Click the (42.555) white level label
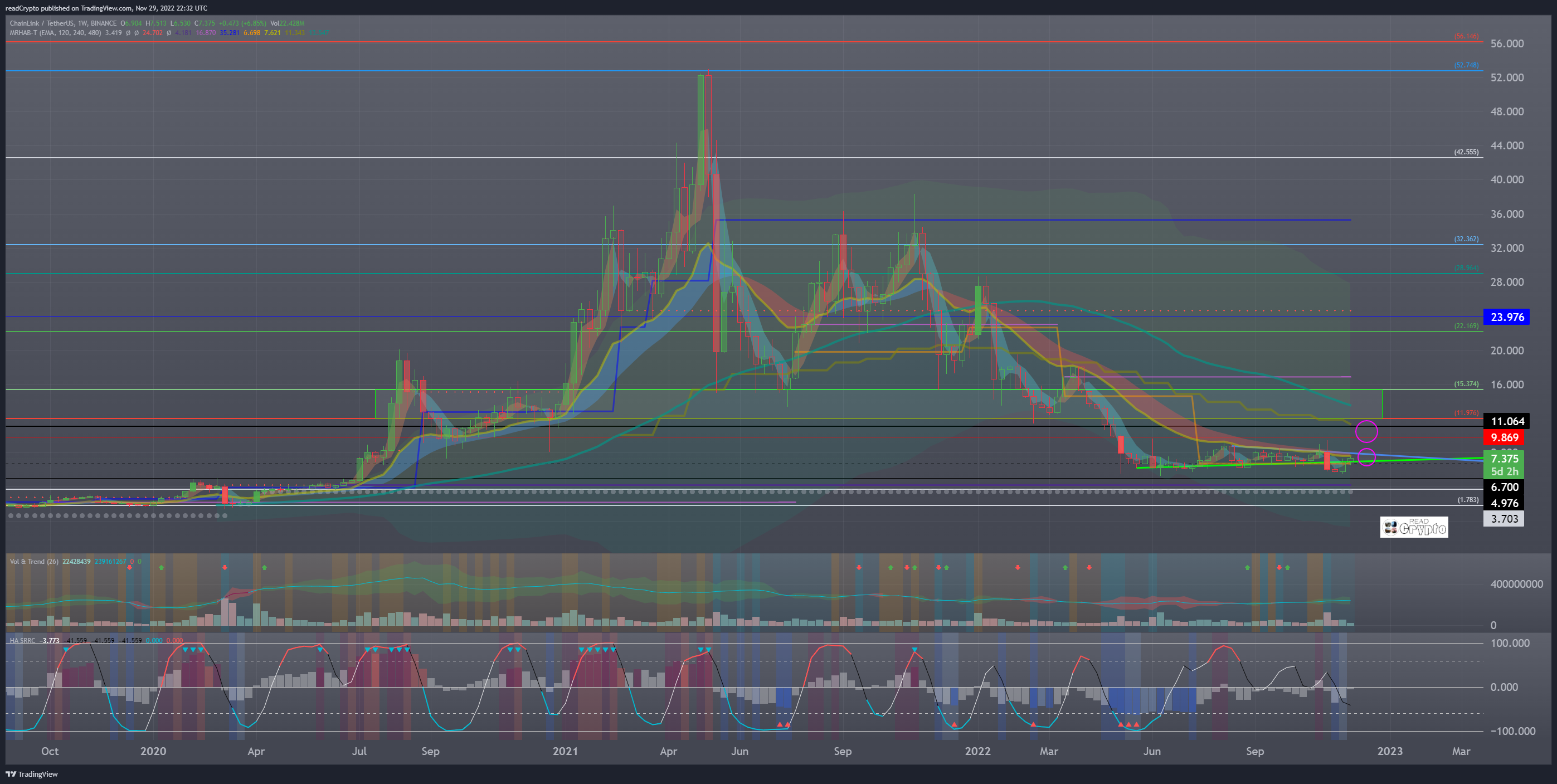 point(1466,152)
